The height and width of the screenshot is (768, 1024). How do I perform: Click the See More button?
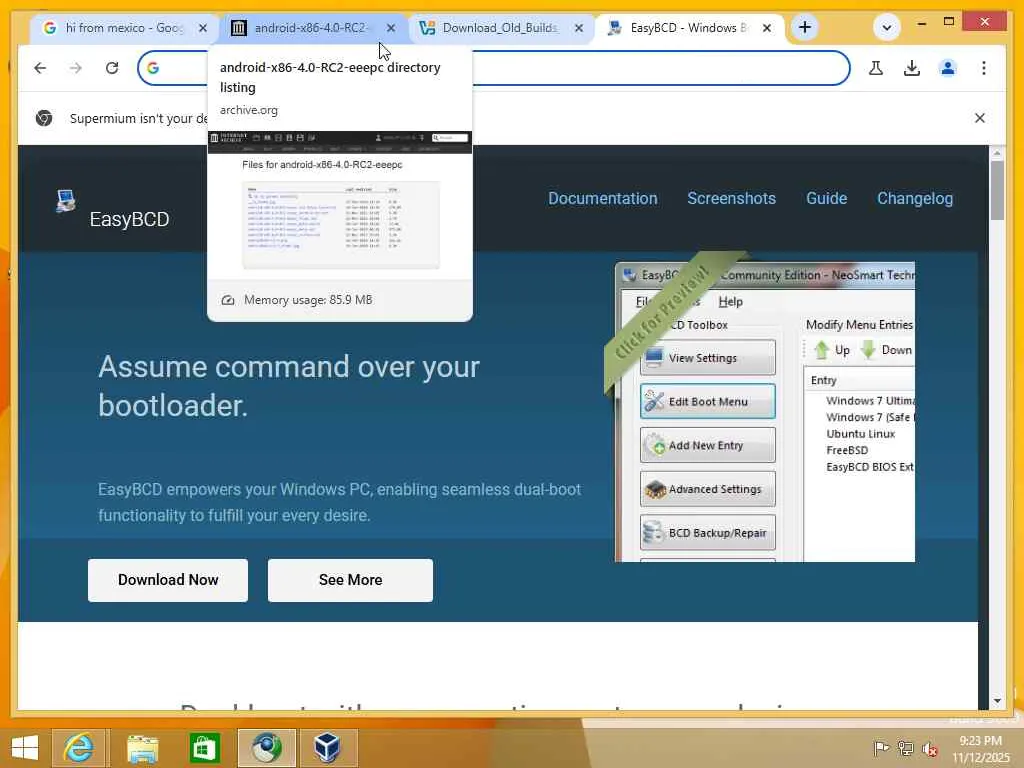click(350, 580)
